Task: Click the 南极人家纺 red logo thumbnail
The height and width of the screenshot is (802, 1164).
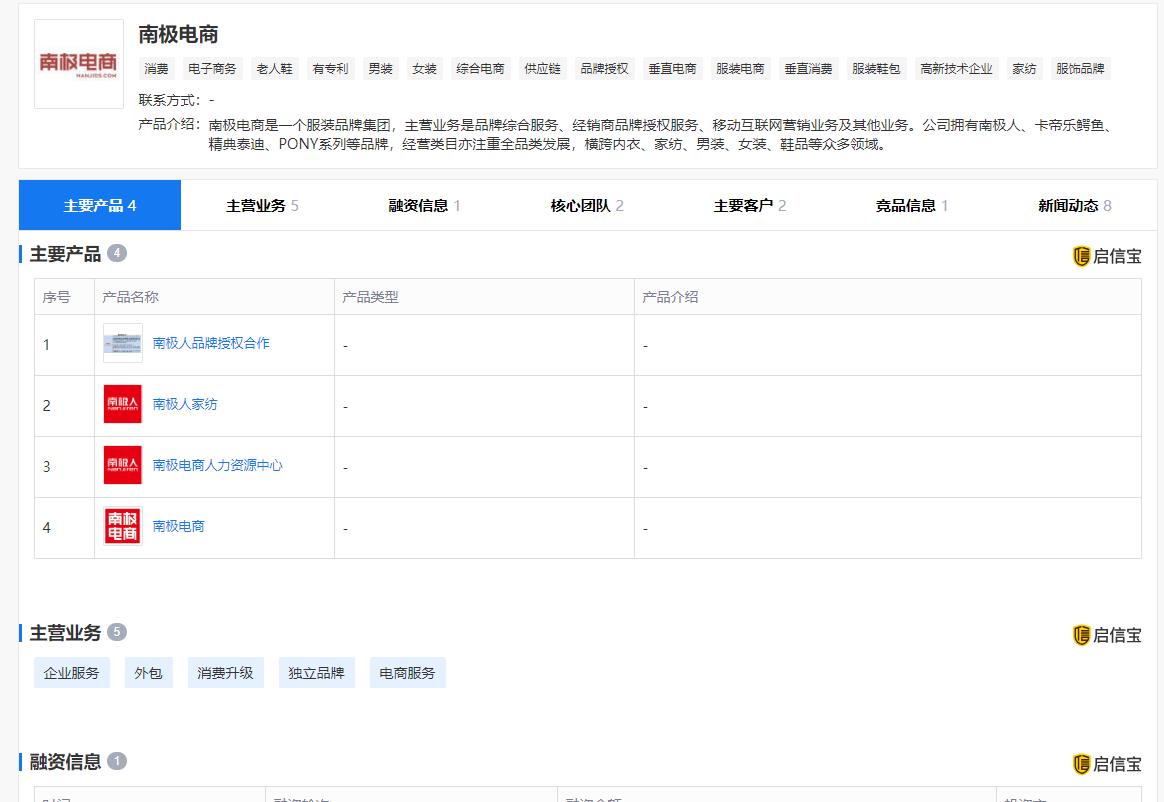Action: (122, 405)
